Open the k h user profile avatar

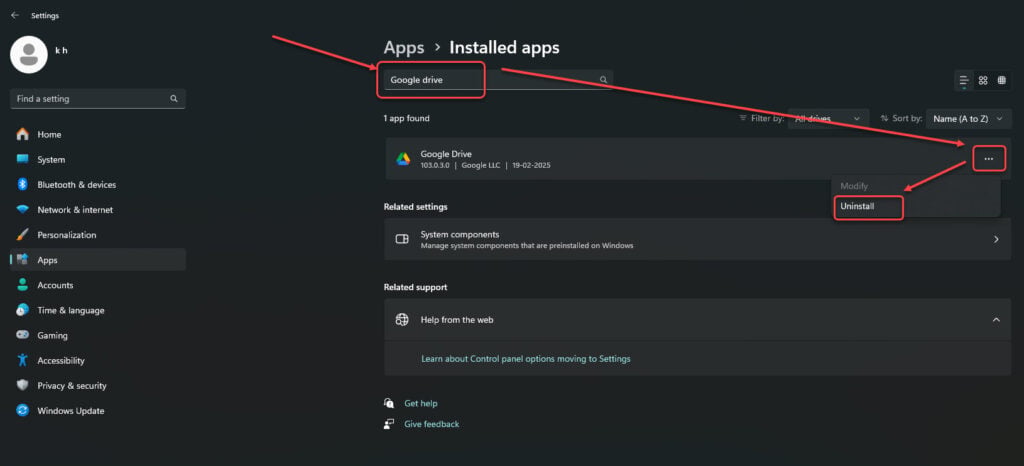coord(29,55)
